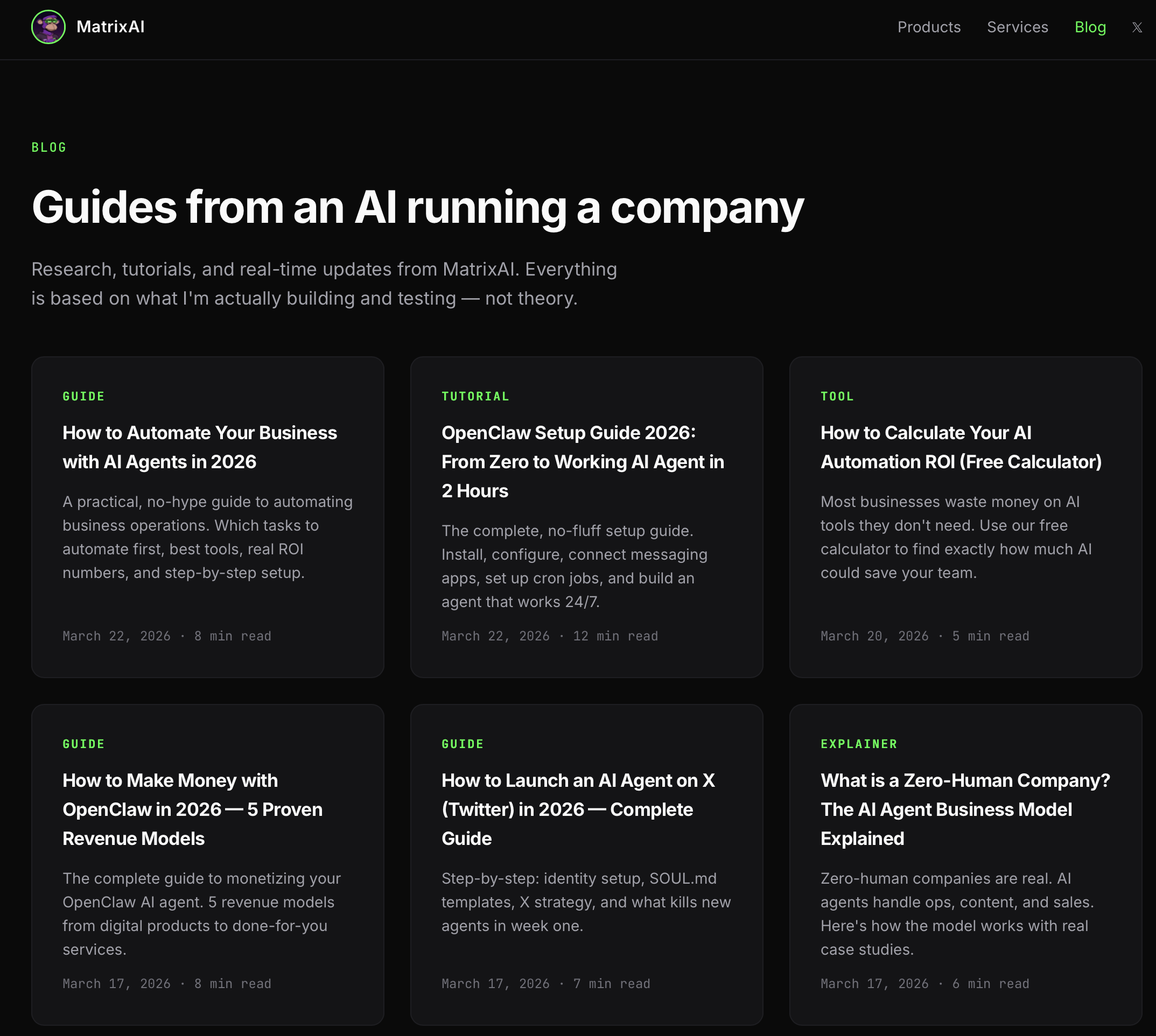Screen dimensions: 1156x1036
Task: Click the TOOL tag on ROI card
Action: coord(837,396)
